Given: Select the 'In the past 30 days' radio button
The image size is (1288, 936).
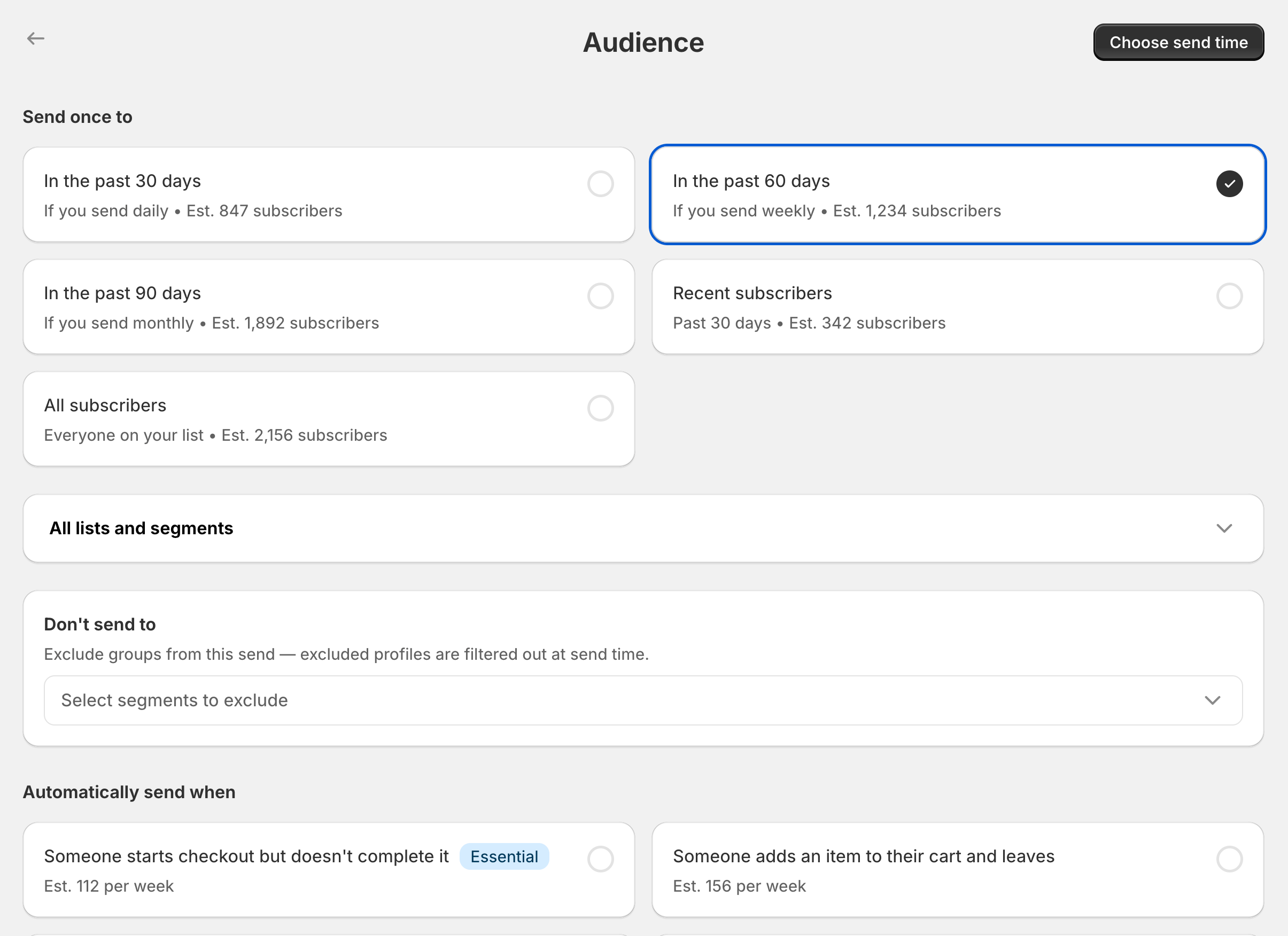Looking at the screenshot, I should (x=600, y=184).
